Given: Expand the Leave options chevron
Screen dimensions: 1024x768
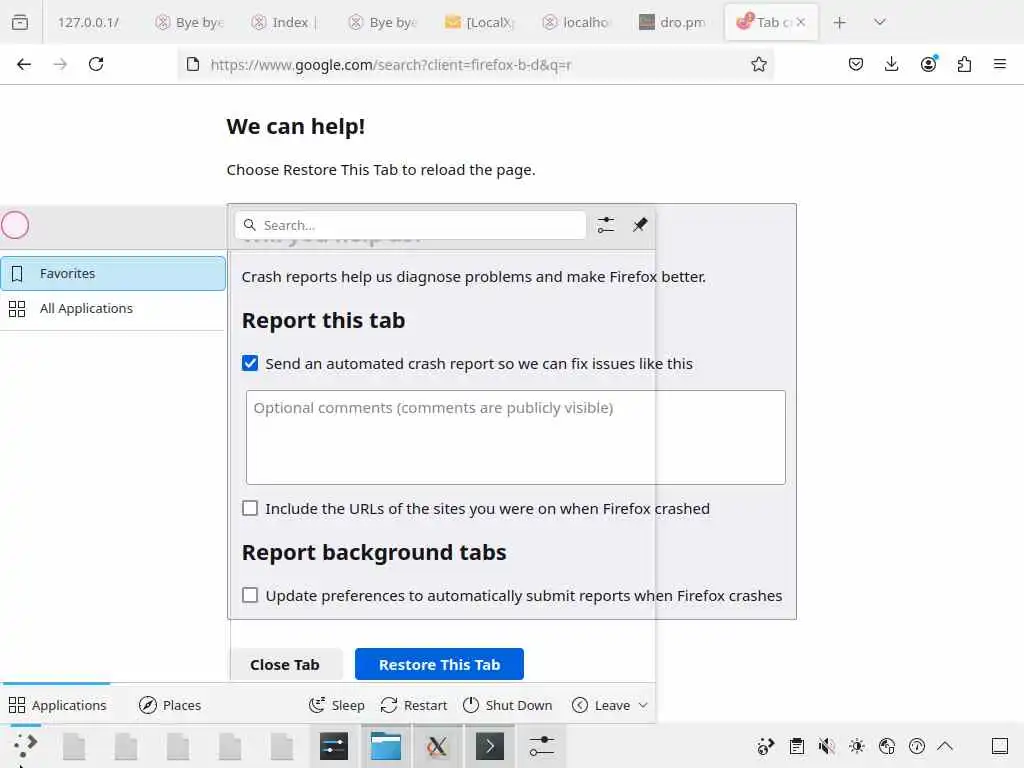Looking at the screenshot, I should click(643, 705).
